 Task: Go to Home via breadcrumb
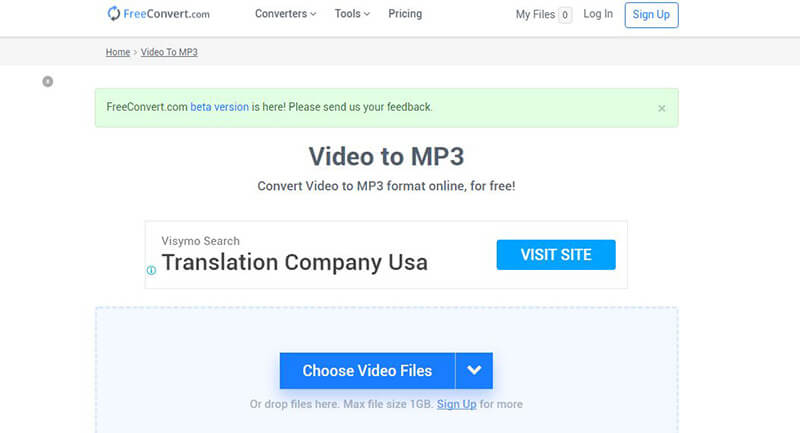tap(118, 52)
